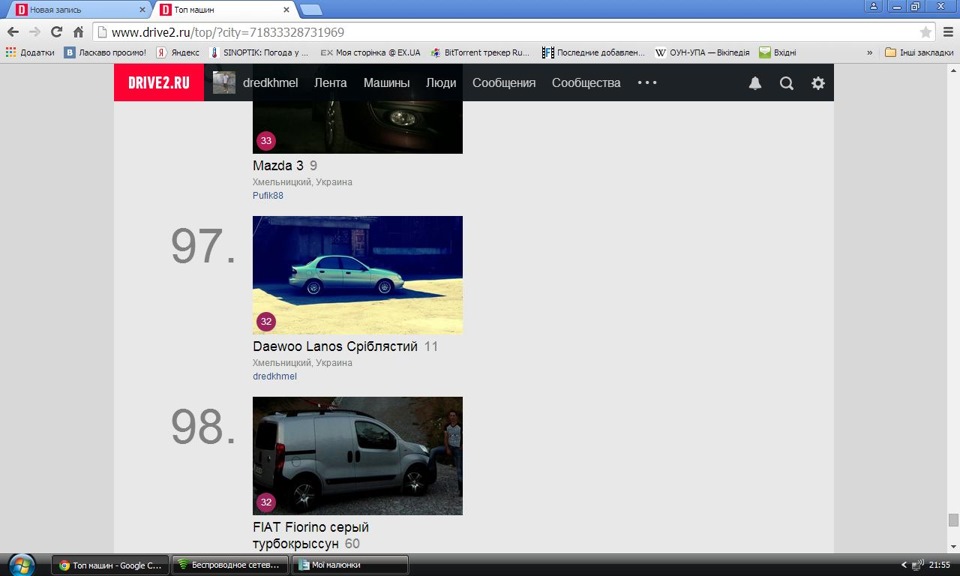This screenshot has height=576, width=960.
Task: Click the network tray icon
Action: pos(917,565)
